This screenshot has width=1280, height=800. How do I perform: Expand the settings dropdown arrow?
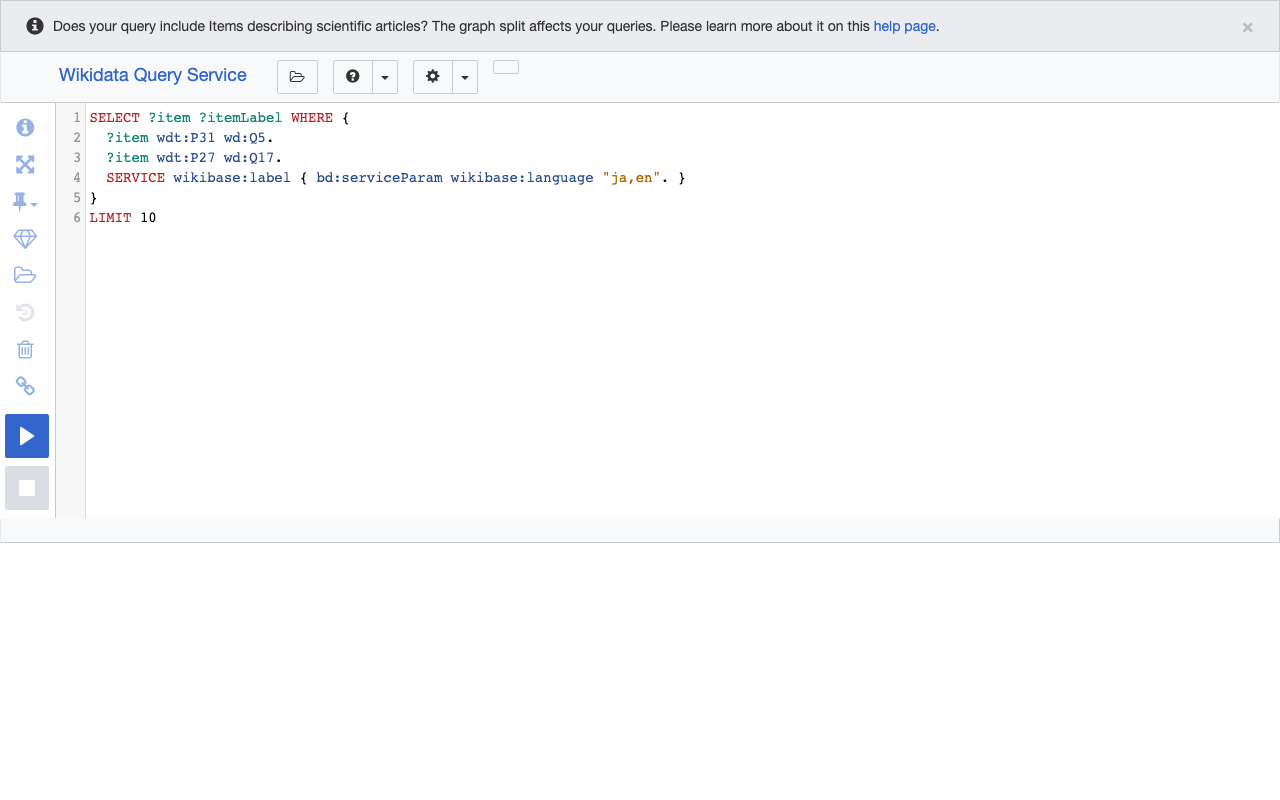[x=464, y=76]
